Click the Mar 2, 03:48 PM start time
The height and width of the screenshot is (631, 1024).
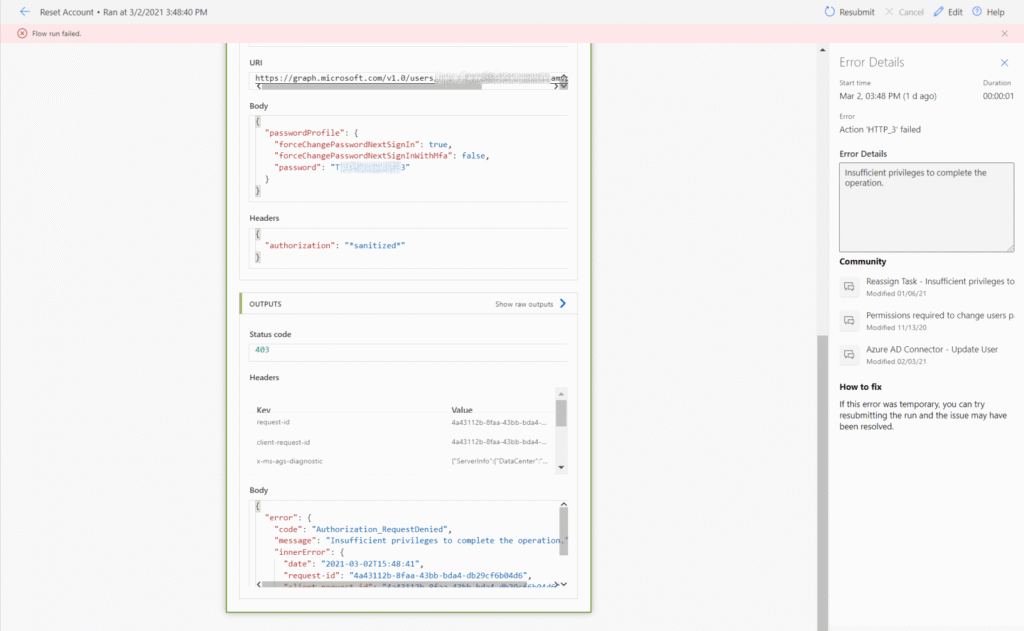point(888,96)
